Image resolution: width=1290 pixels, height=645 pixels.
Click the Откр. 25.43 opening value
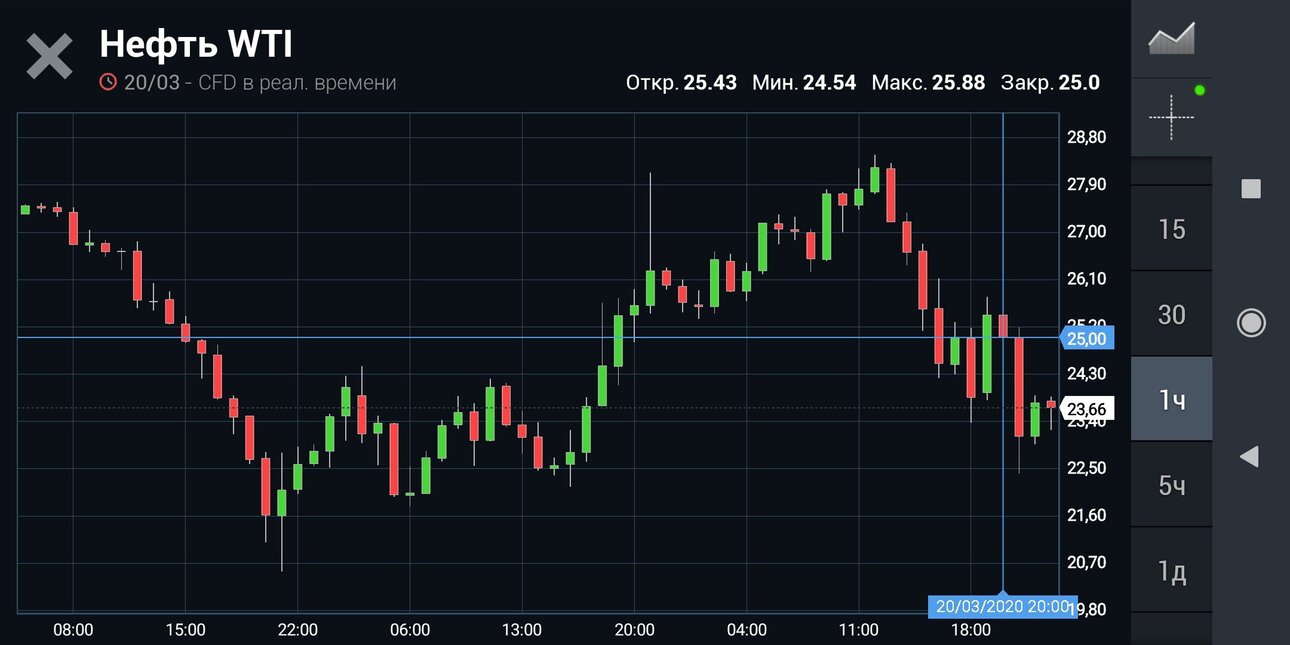(x=681, y=83)
